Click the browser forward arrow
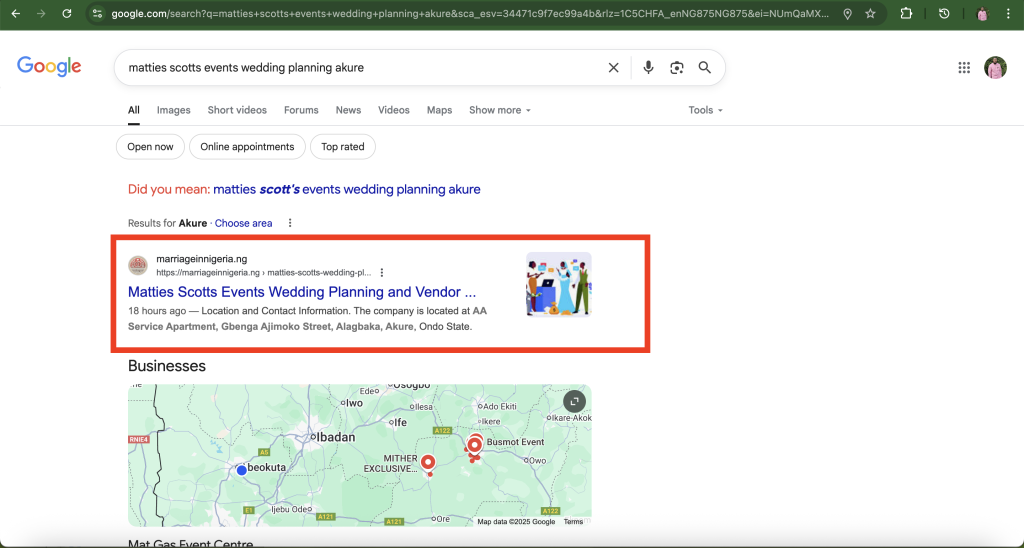 (41, 13)
